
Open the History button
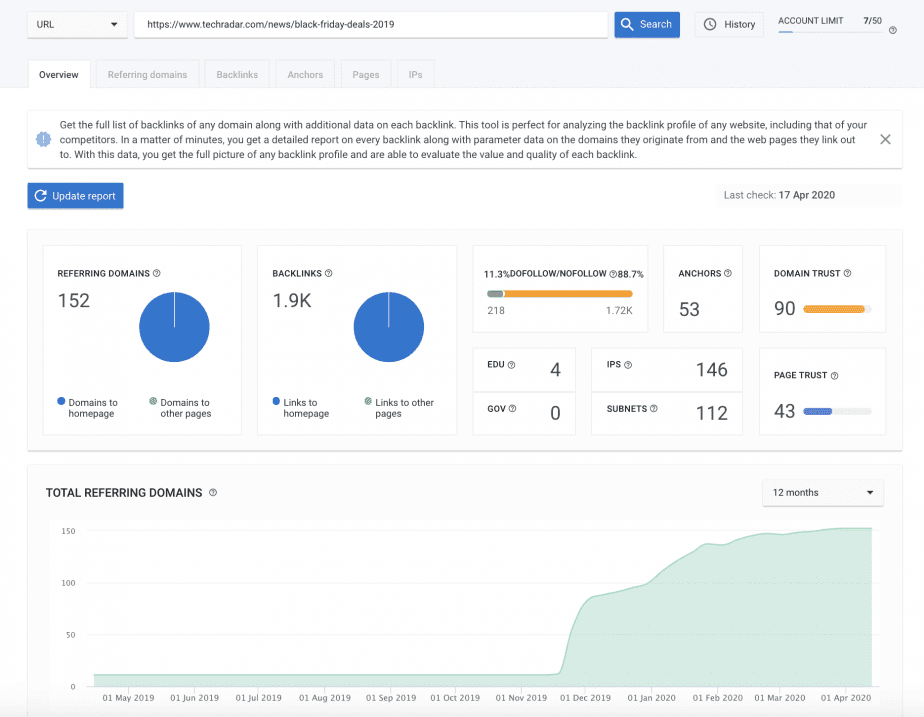(729, 25)
